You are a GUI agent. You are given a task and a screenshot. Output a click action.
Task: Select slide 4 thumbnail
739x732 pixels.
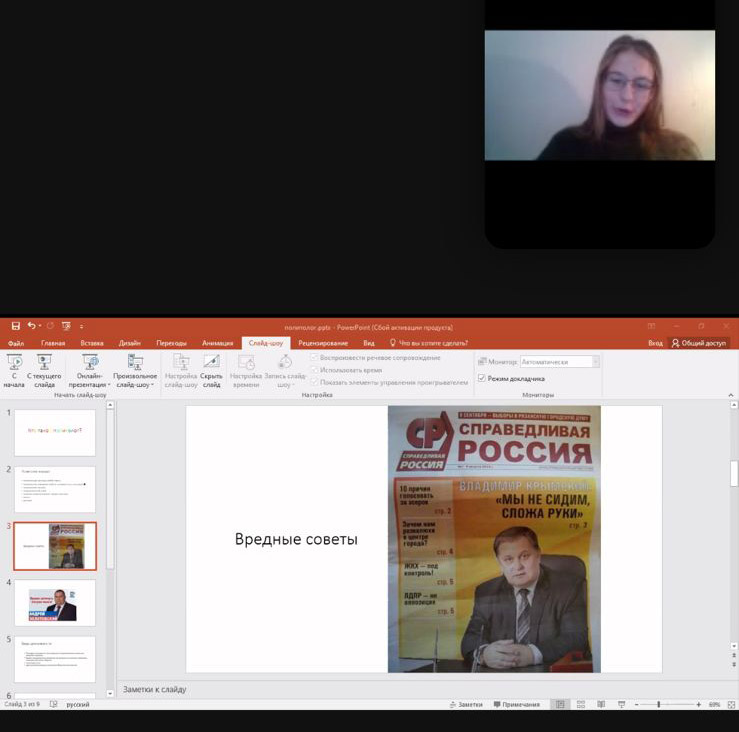pyautogui.click(x=55, y=603)
